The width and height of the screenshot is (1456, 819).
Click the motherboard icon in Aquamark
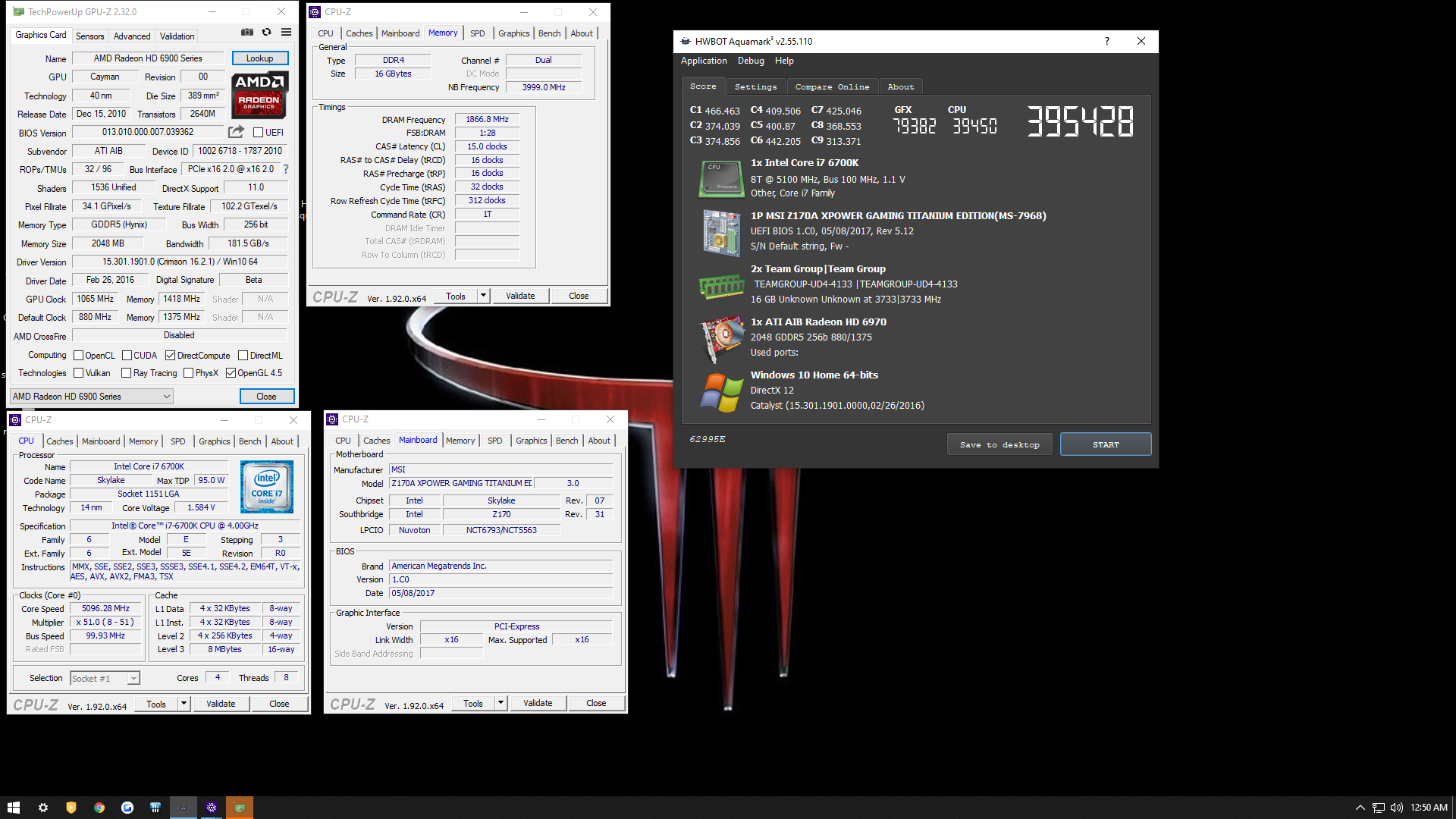(x=721, y=232)
